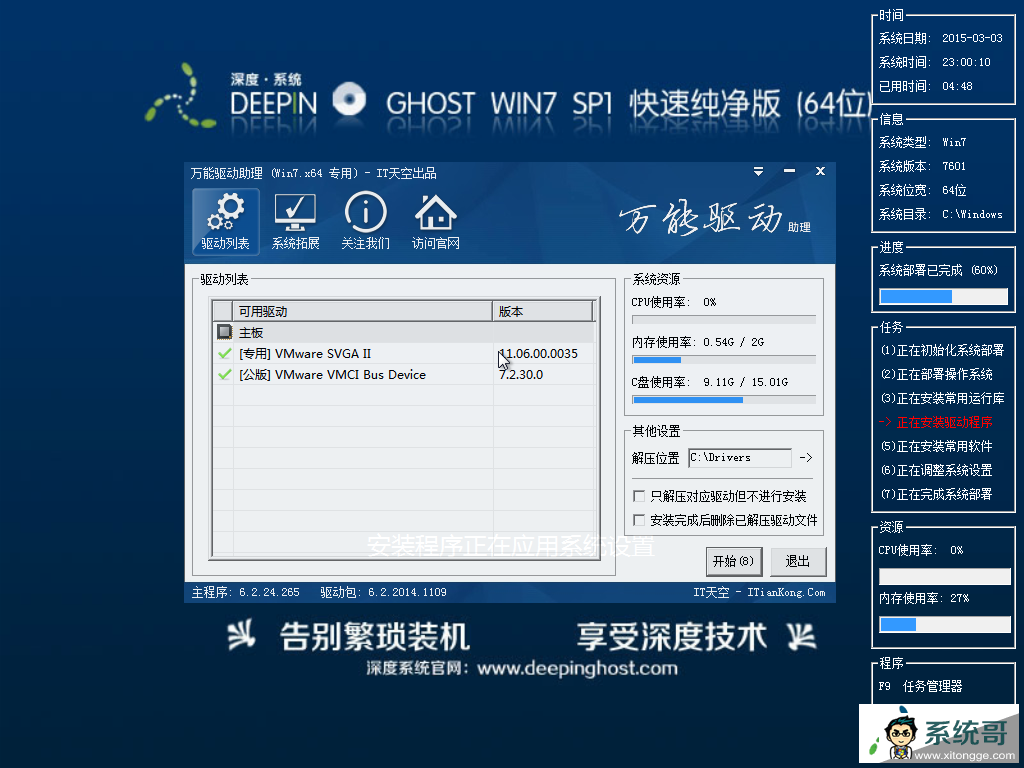Open 关注我们 info tab
1024x768 pixels.
[x=365, y=221]
